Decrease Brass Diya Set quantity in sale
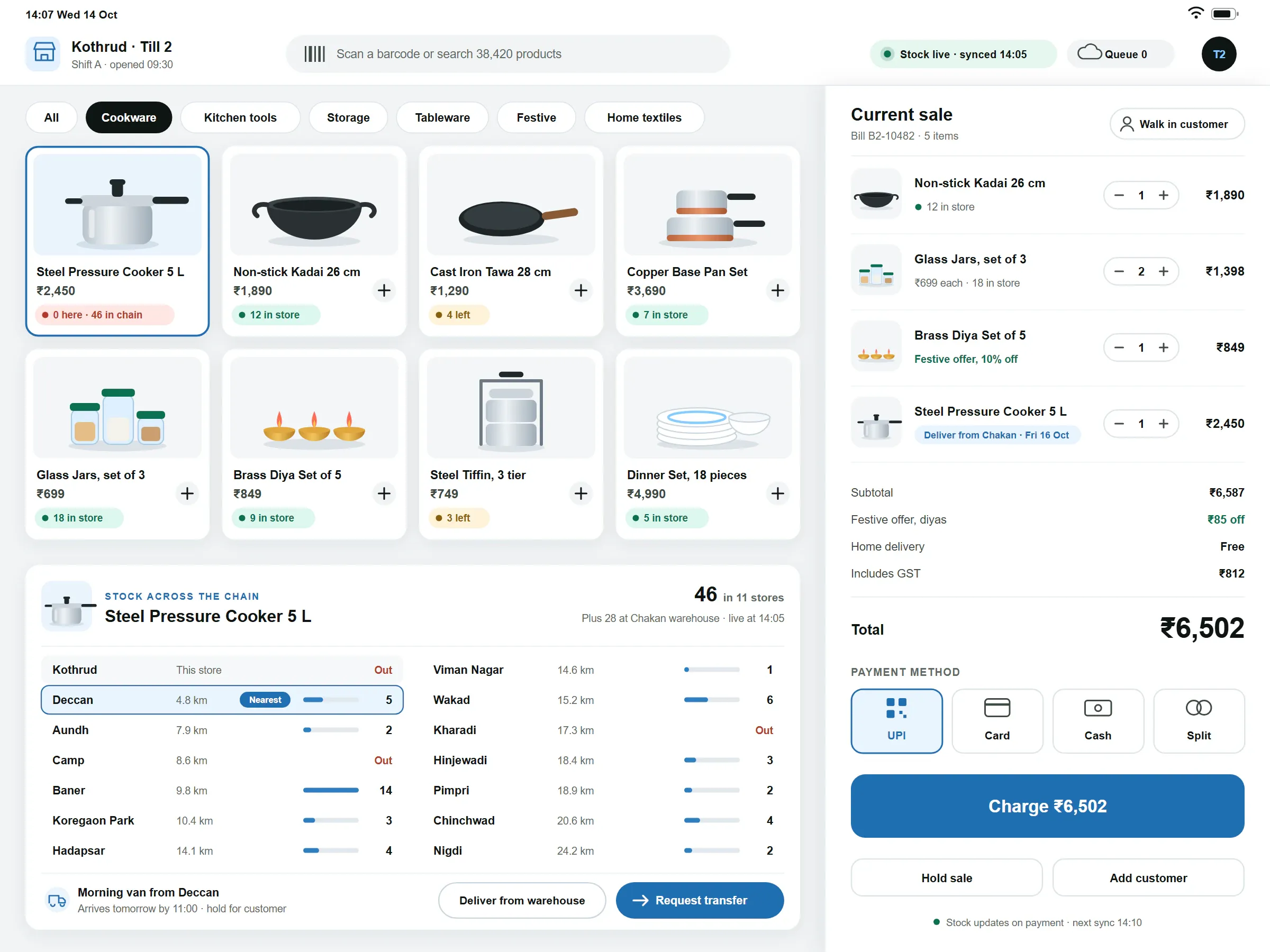This screenshot has width=1270, height=952. [x=1119, y=348]
